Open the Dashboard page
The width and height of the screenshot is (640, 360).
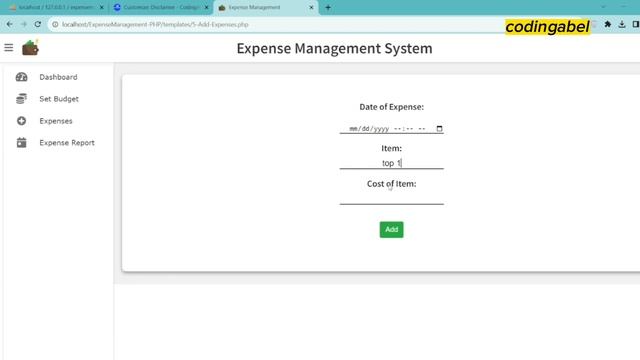(58, 77)
